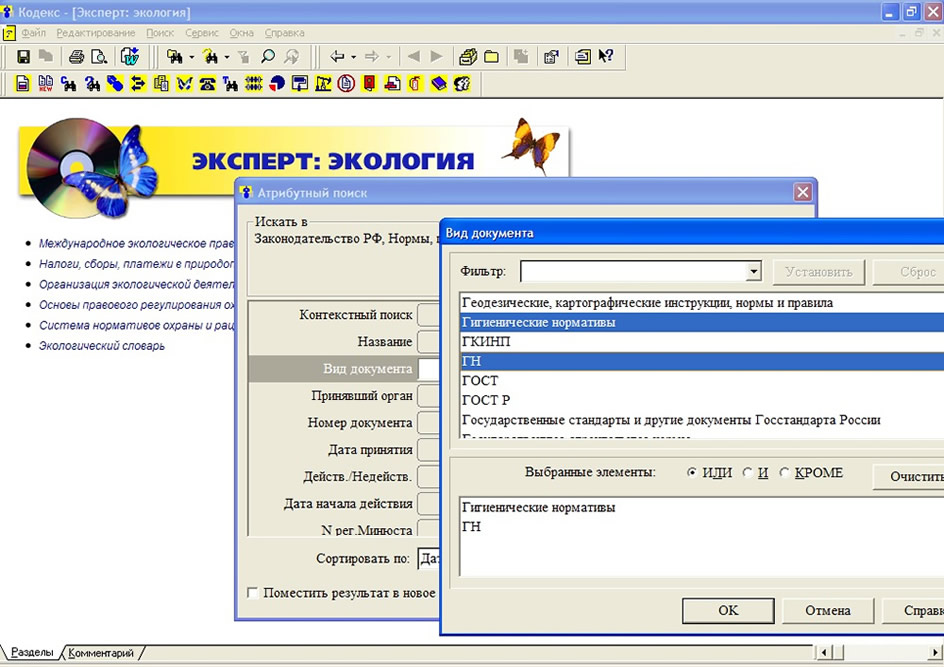
Task: Click the pie chart icon
Action: coord(277,83)
